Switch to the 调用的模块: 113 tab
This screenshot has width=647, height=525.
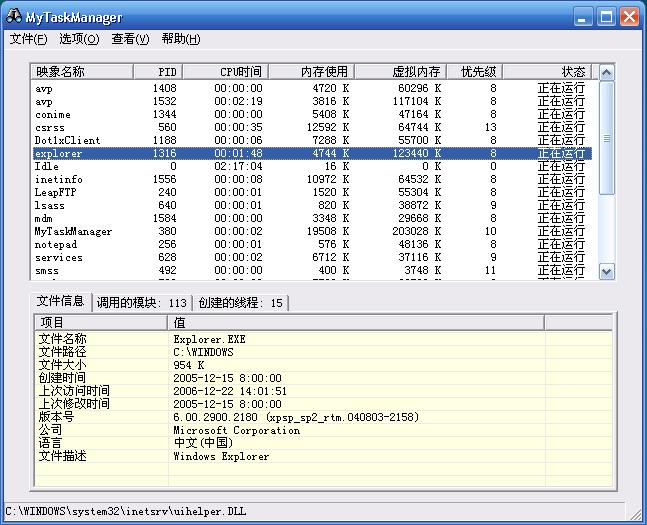point(142,303)
